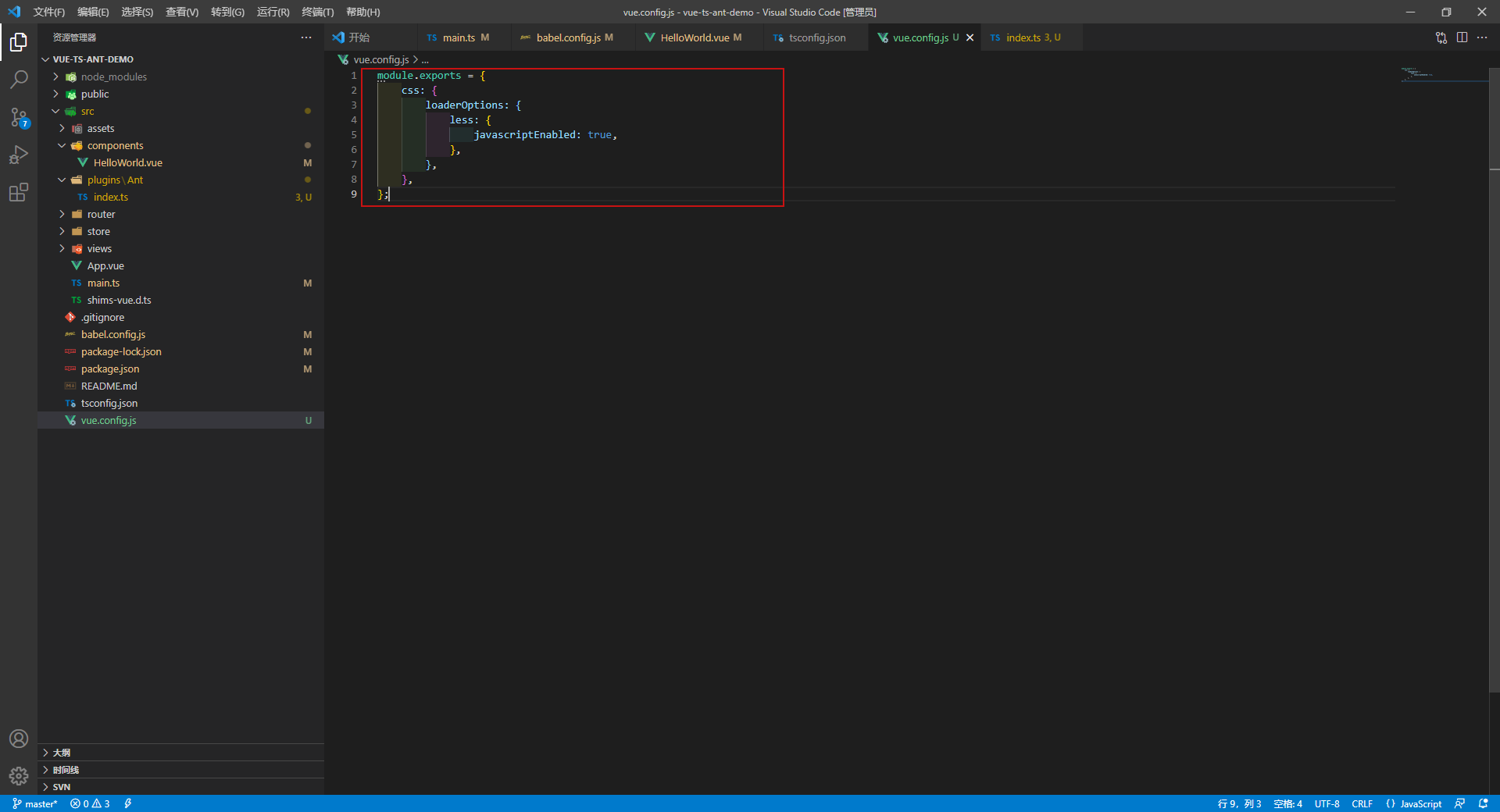Image resolution: width=1500 pixels, height=812 pixels.
Task: Open the 文件(F) menu
Action: [x=49, y=12]
